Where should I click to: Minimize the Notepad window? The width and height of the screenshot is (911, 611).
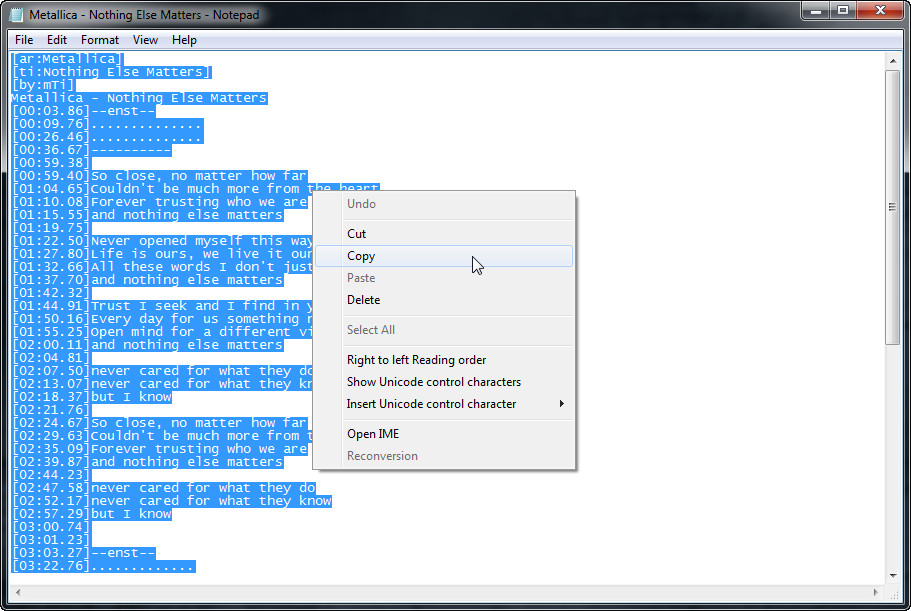point(815,11)
